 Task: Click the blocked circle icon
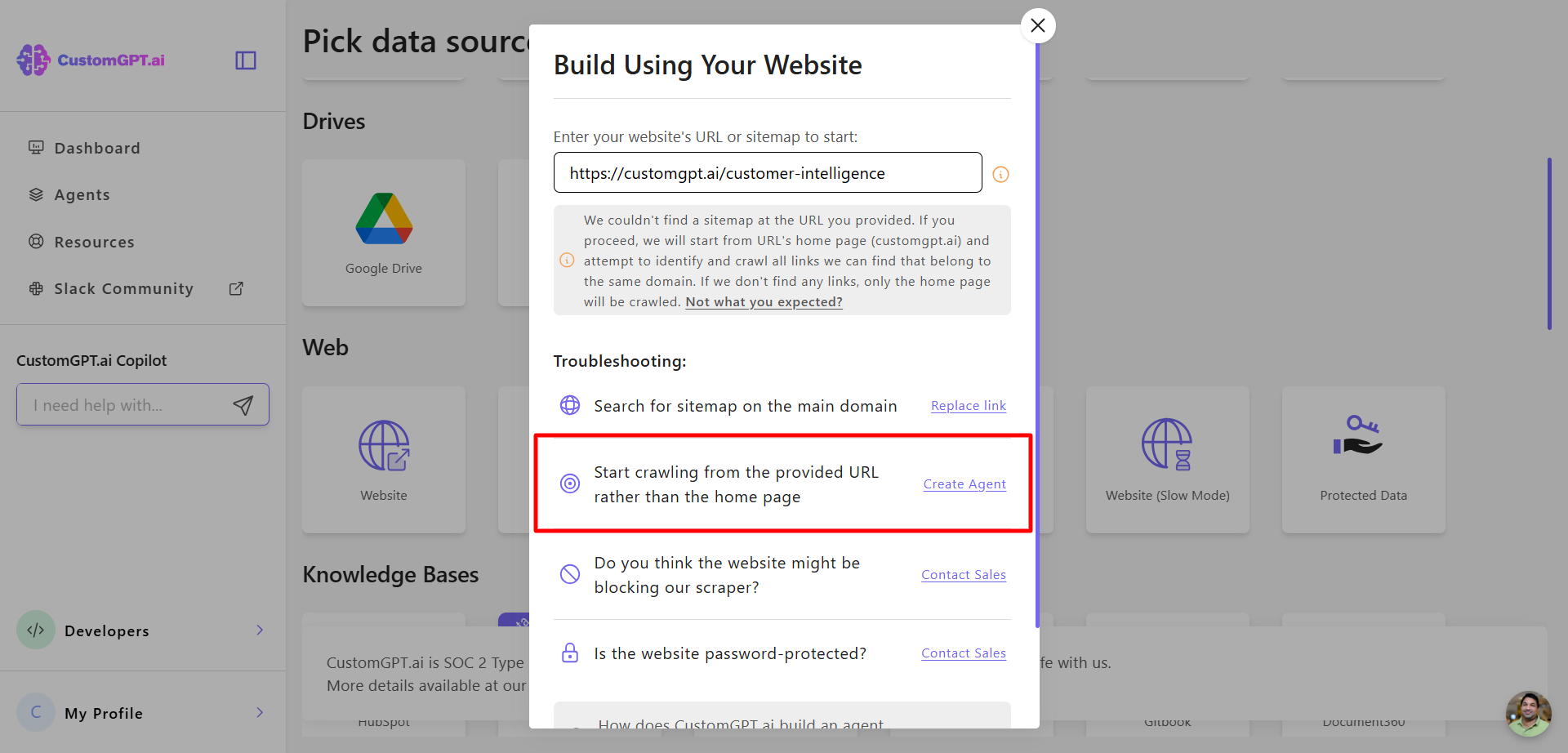[570, 574]
